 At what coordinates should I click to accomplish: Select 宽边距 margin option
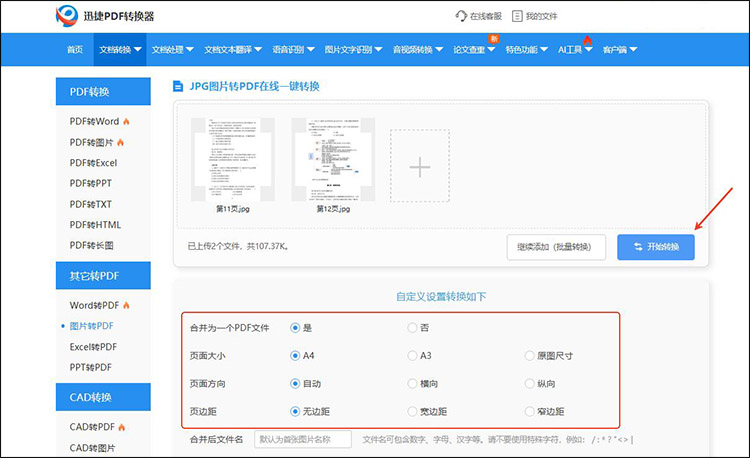(x=412, y=411)
